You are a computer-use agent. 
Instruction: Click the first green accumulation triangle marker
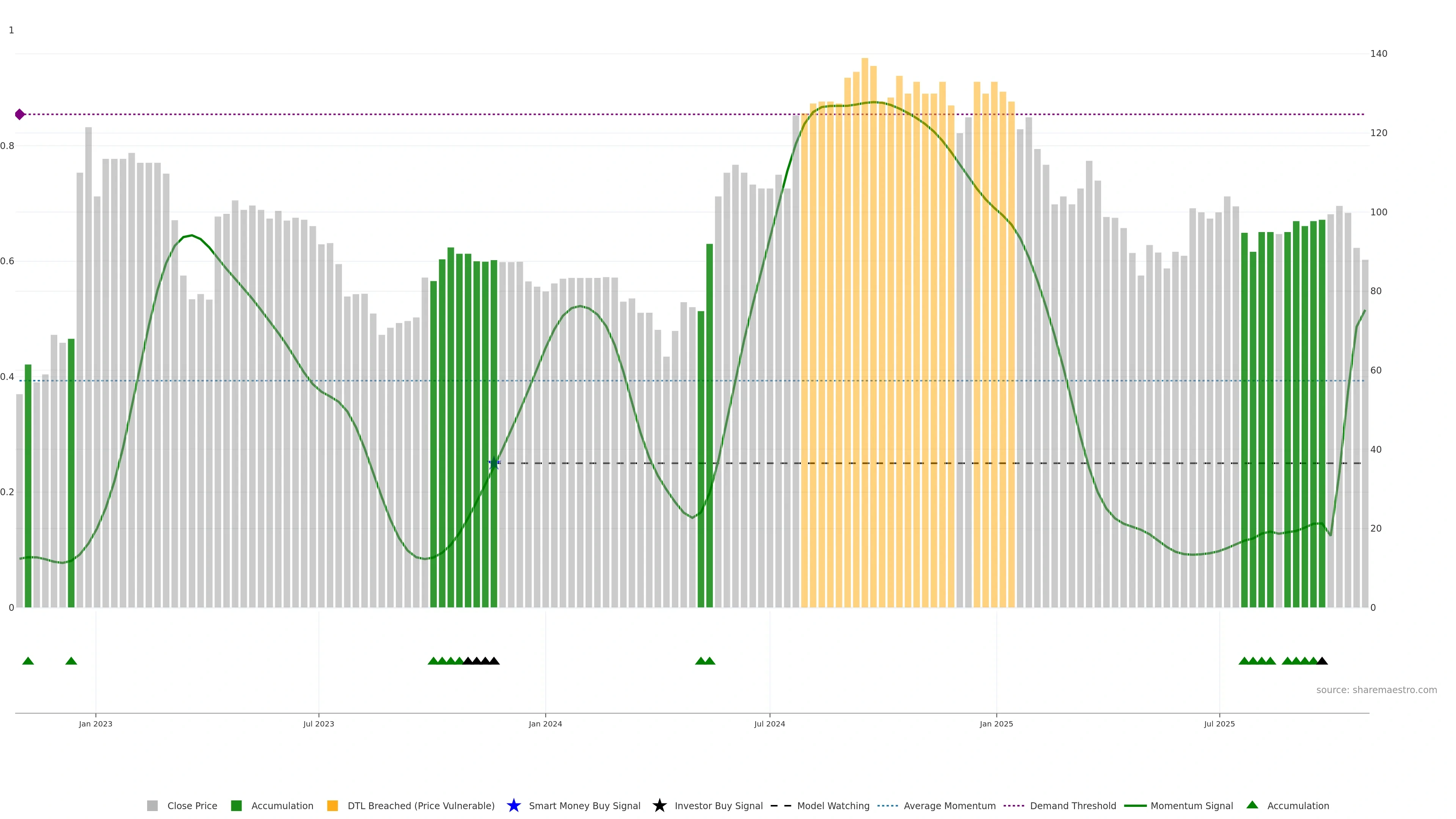[x=28, y=661]
